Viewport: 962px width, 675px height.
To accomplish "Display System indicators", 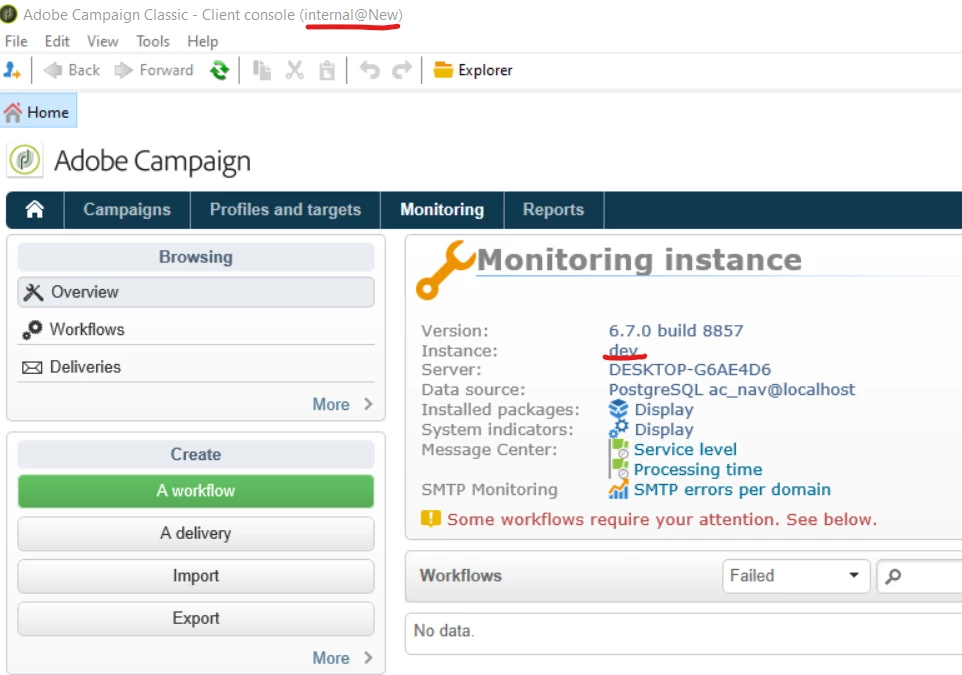I will (664, 430).
